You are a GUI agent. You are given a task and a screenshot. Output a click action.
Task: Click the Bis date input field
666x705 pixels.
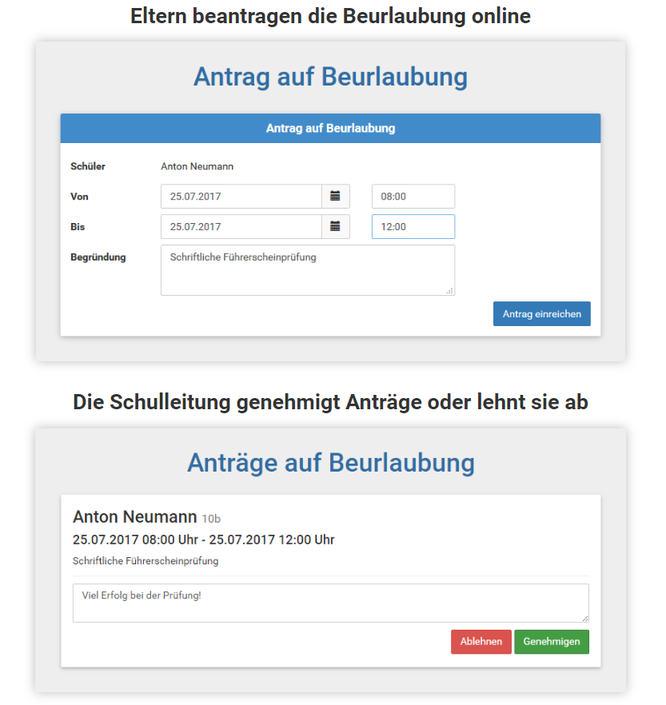click(x=241, y=227)
